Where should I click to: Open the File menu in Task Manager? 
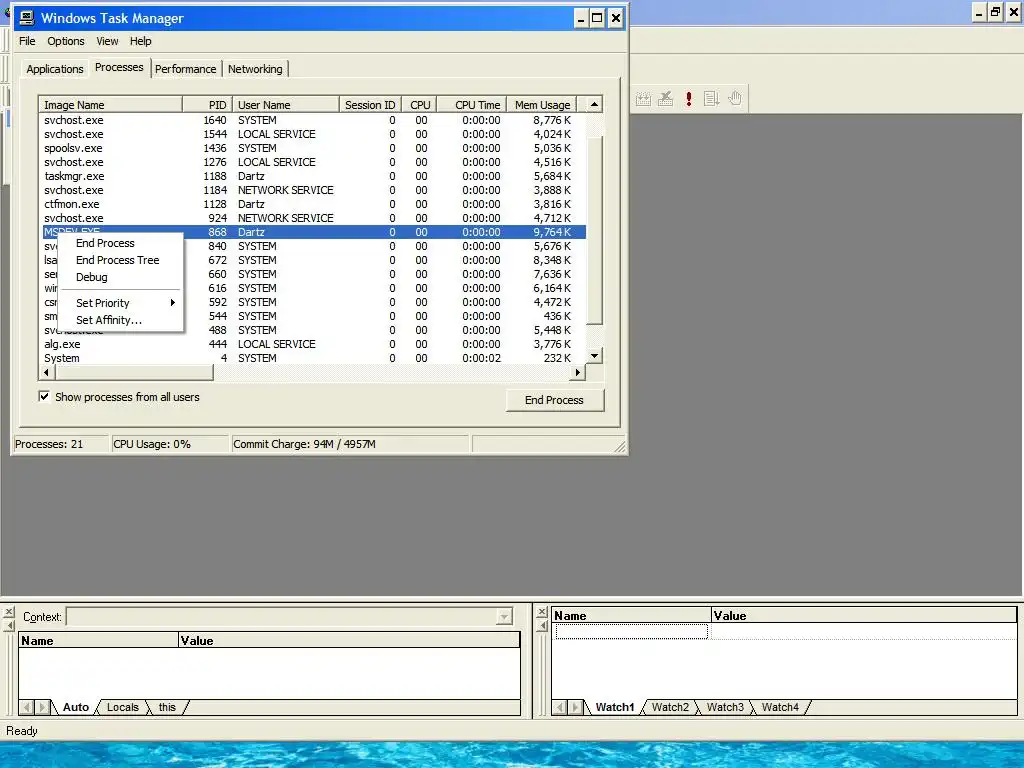27,41
